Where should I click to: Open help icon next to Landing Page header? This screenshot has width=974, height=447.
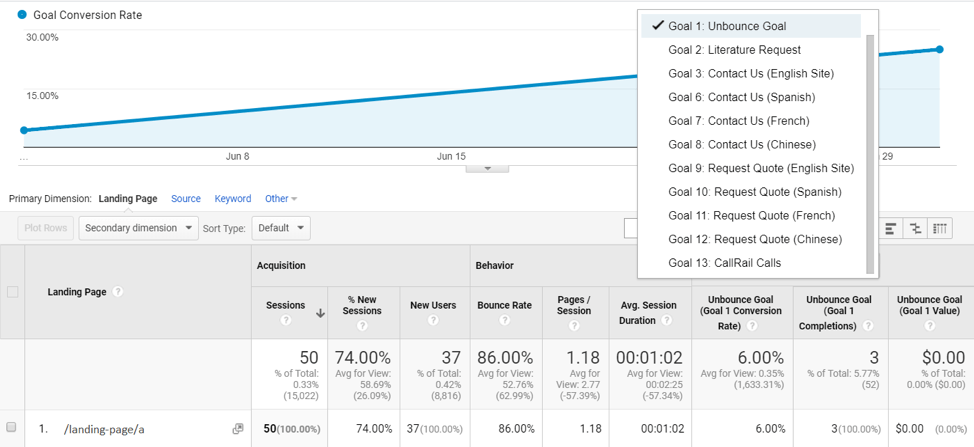click(117, 292)
